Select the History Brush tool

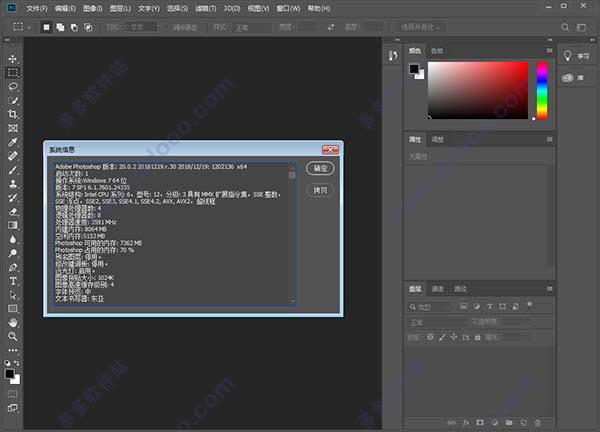13,197
